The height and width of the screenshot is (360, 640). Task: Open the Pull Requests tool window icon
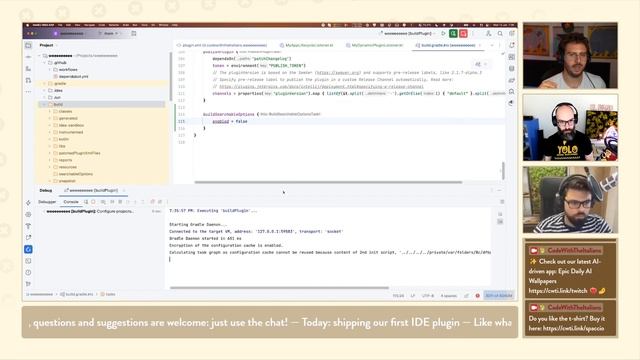tap(28, 80)
